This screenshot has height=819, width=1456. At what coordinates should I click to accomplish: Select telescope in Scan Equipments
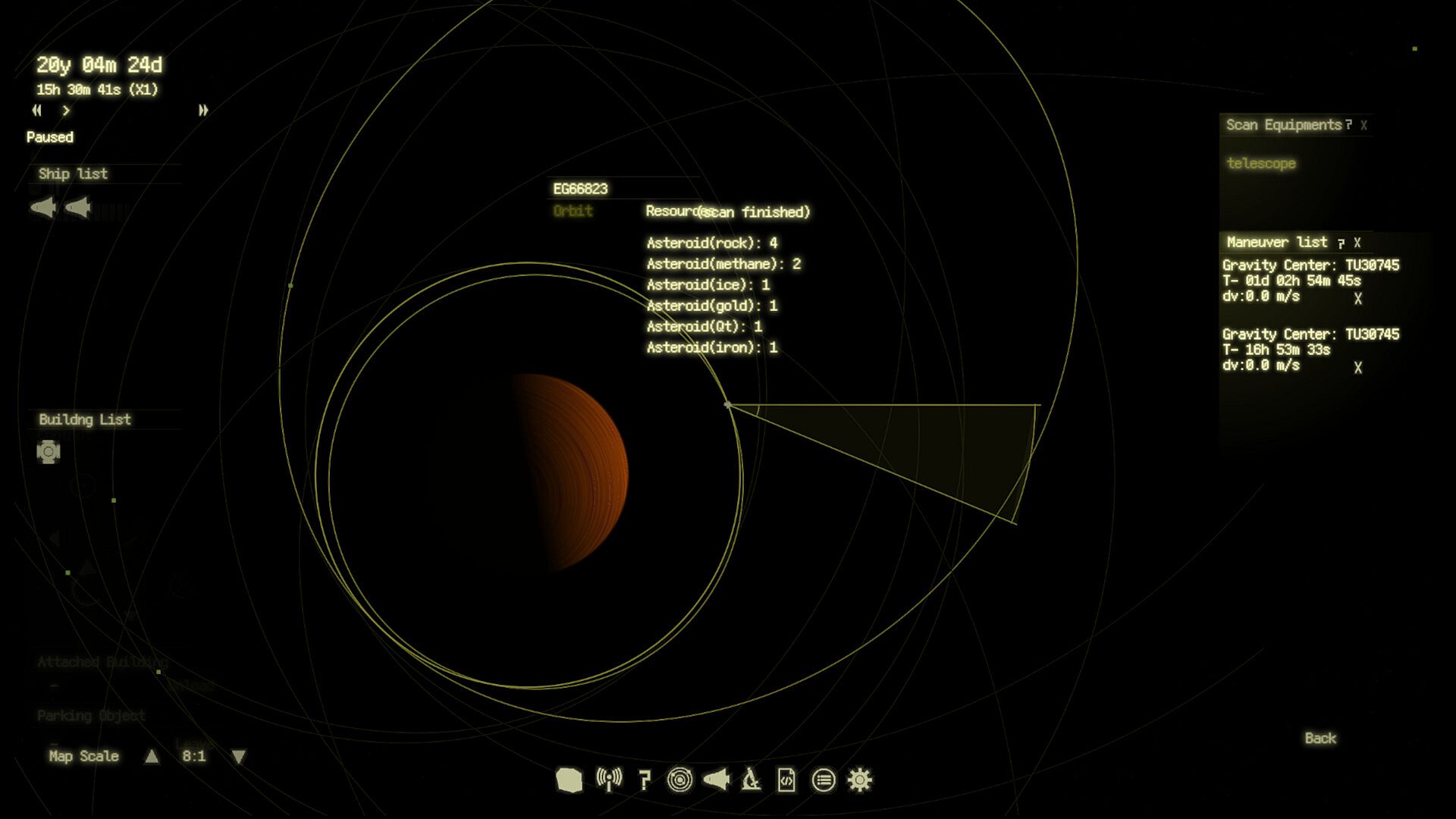[1260, 164]
